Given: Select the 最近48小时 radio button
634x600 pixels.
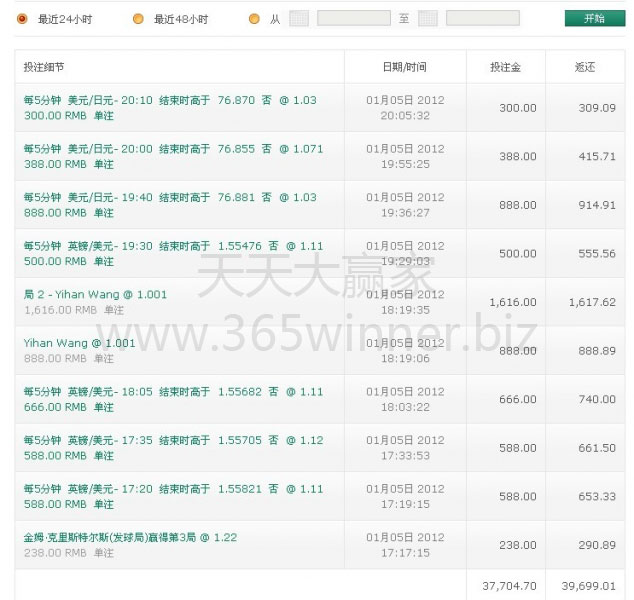Looking at the screenshot, I should (138, 19).
